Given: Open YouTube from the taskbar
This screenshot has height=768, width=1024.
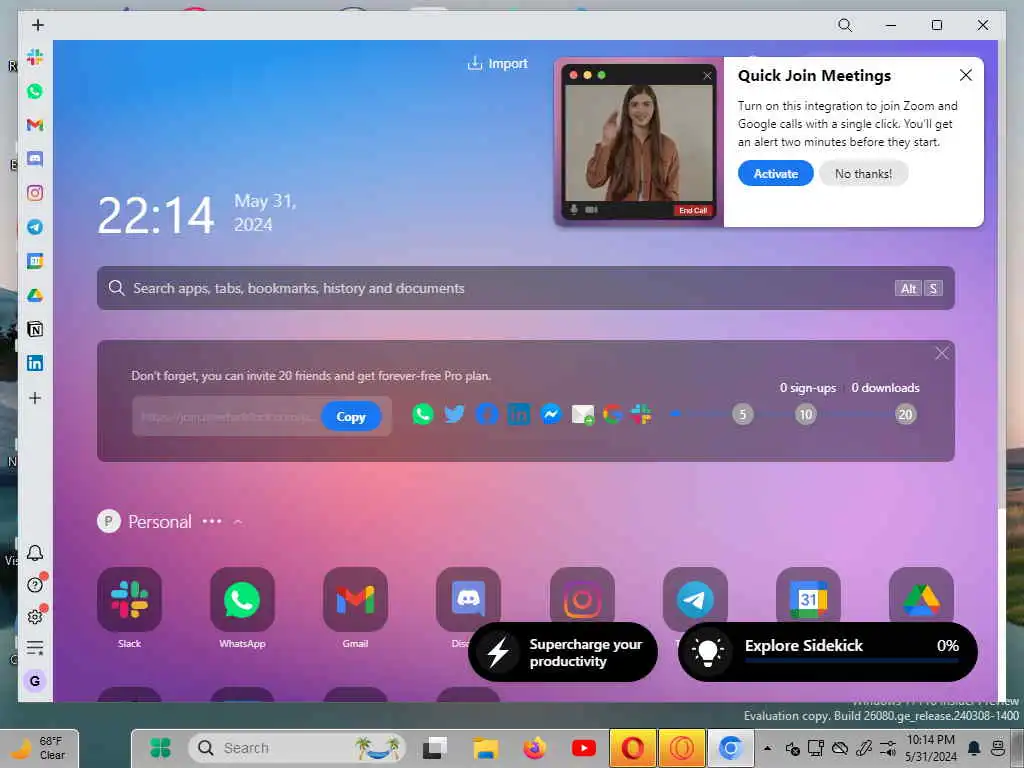Looking at the screenshot, I should tap(583, 748).
